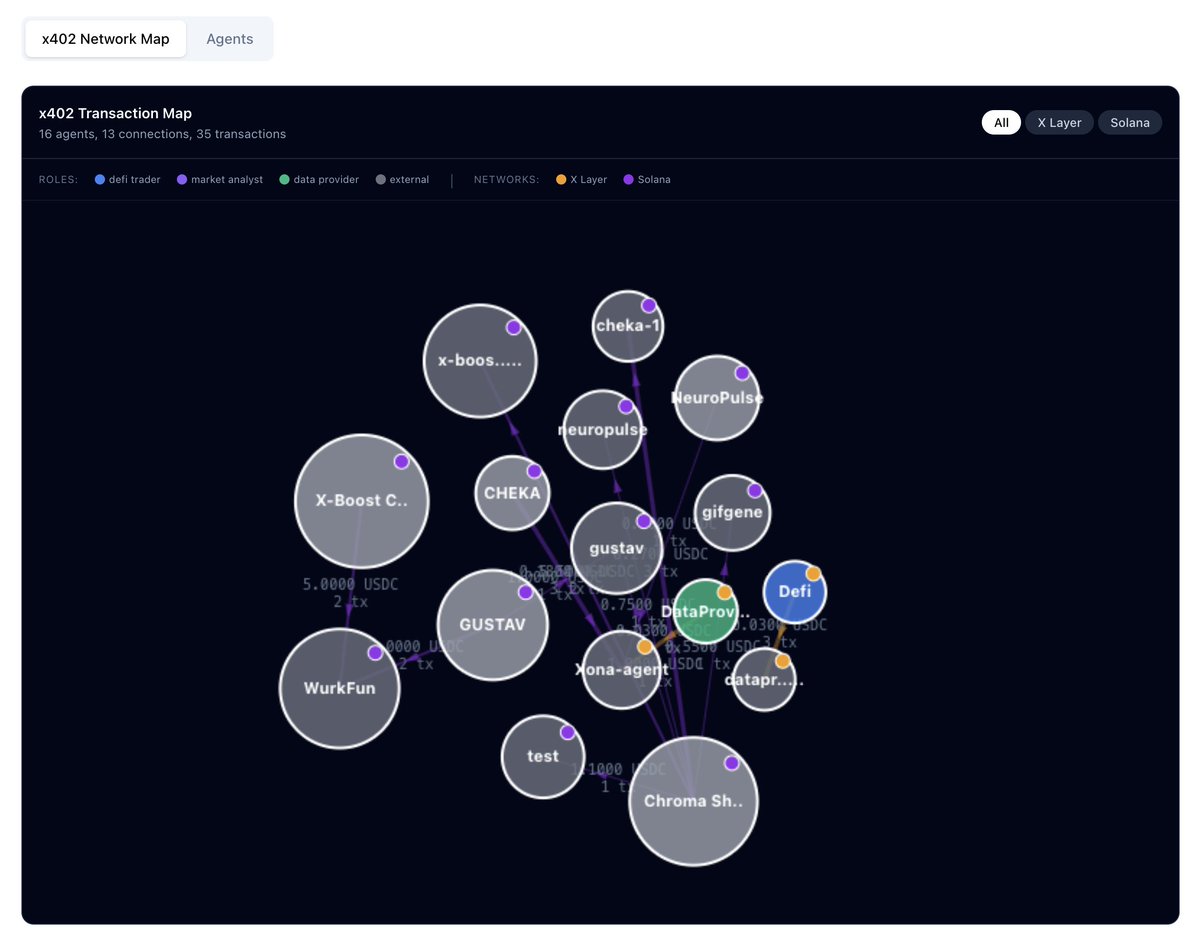Click the defi trader blue legend dot

(100, 180)
